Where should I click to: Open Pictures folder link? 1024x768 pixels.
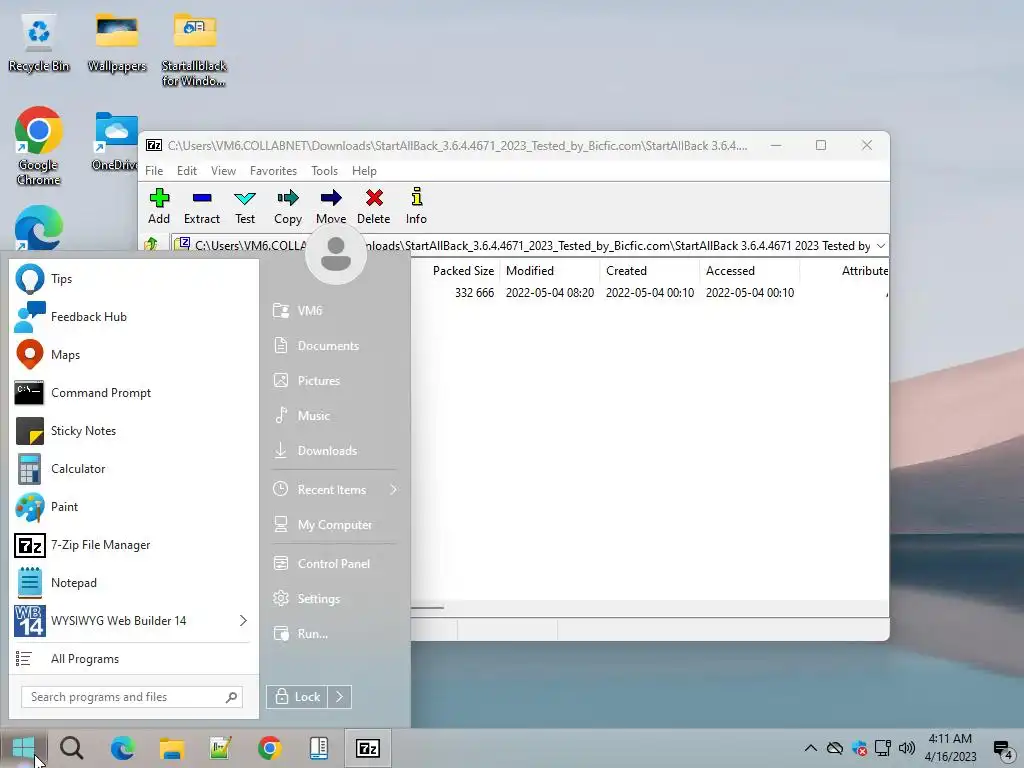(x=334, y=381)
